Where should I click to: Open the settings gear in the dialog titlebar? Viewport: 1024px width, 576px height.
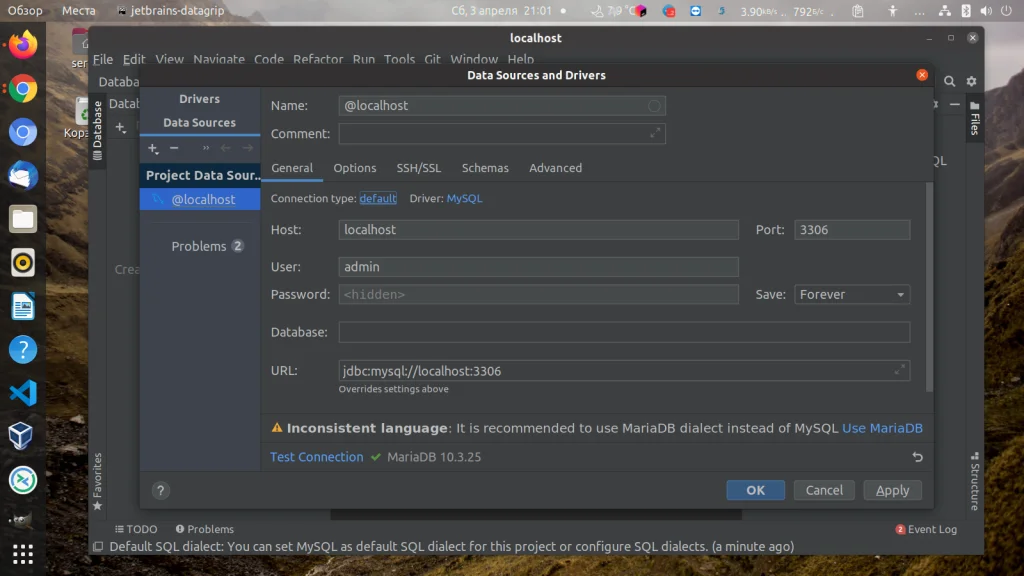click(970, 81)
